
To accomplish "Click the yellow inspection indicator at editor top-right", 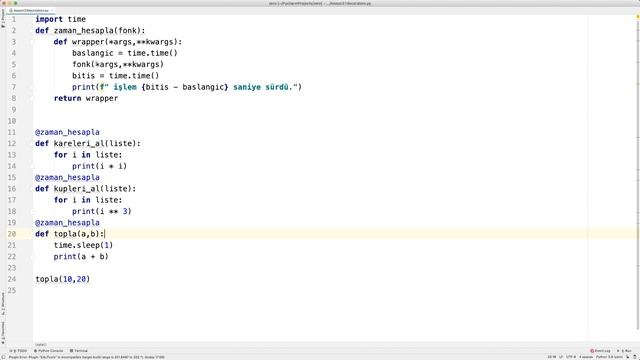I will [637, 17].
